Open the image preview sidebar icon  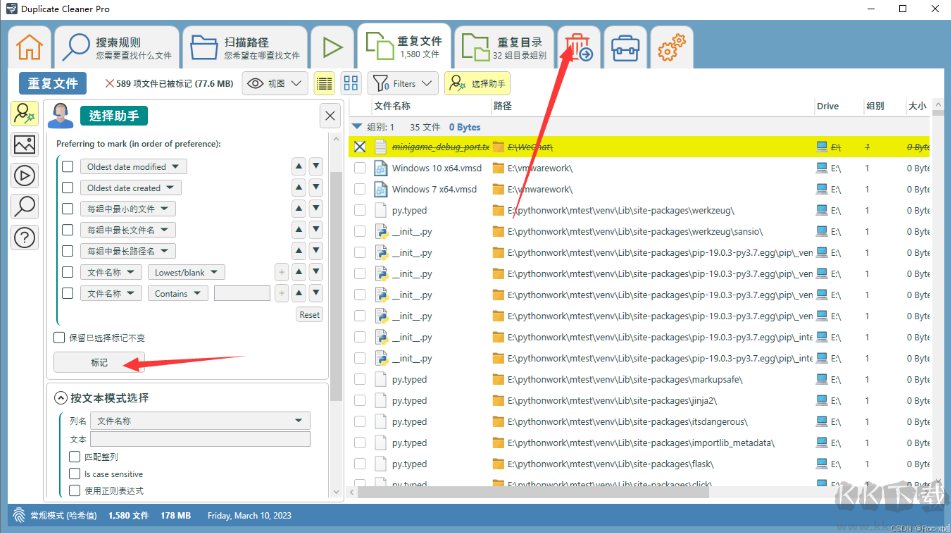click(x=24, y=144)
